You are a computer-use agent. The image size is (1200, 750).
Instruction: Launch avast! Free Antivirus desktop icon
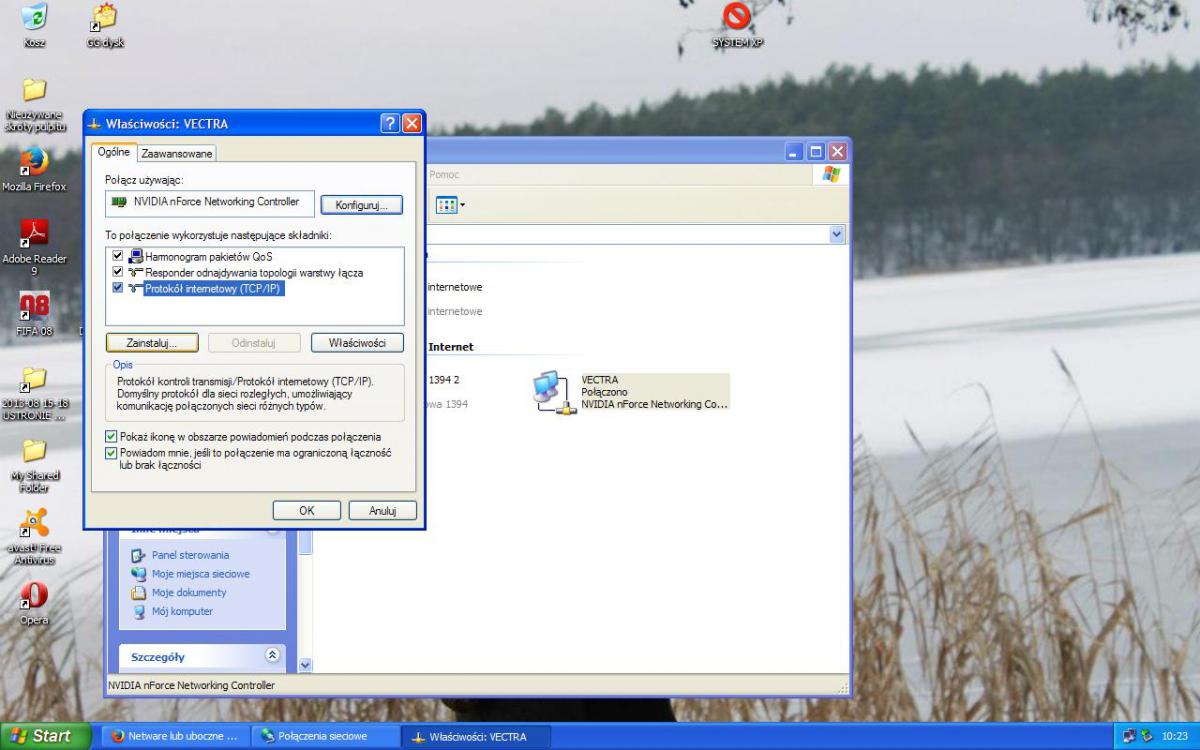click(x=34, y=523)
